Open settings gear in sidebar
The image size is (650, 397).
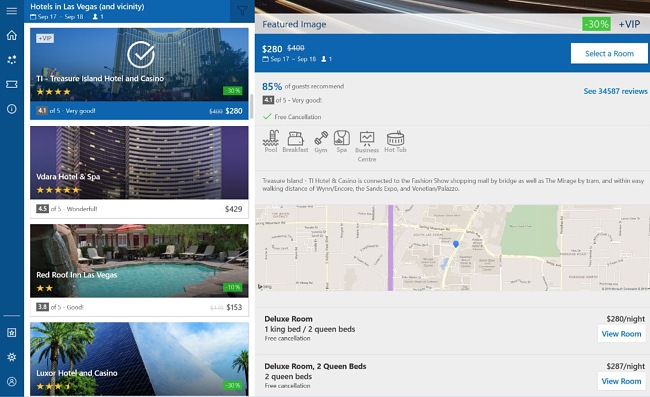pos(12,357)
